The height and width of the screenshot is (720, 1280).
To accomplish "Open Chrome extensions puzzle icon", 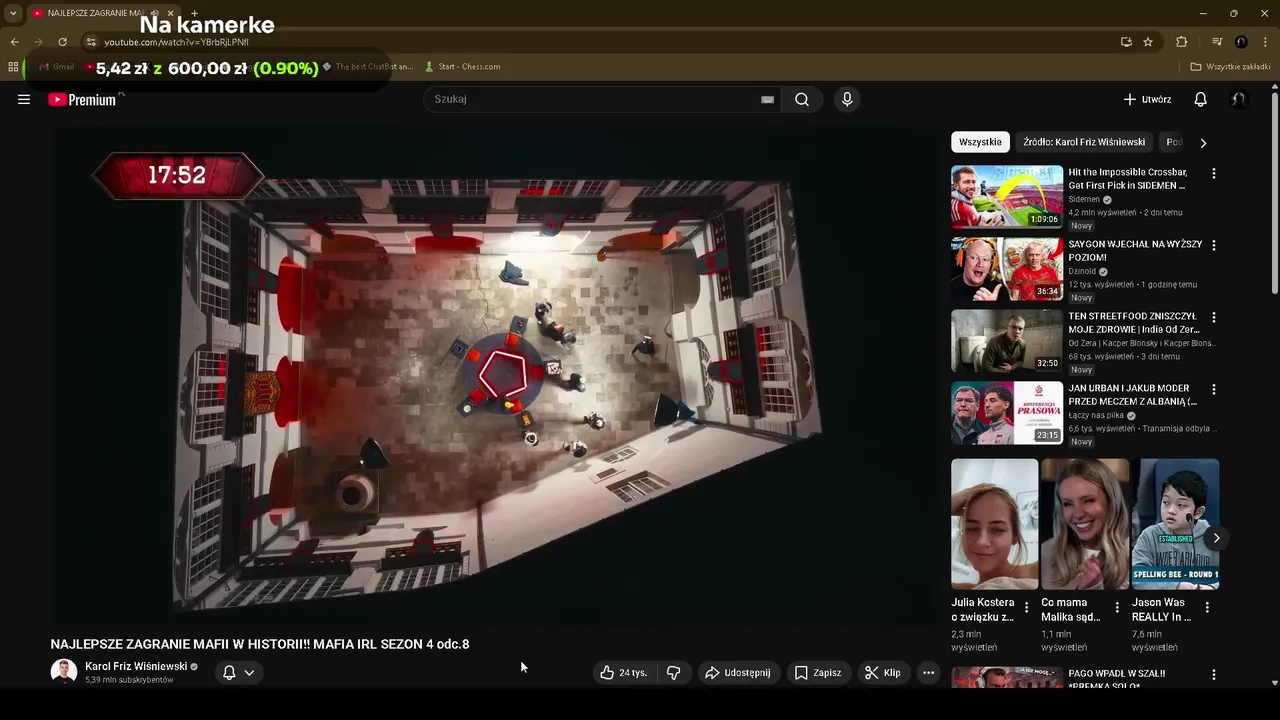I will click(x=1182, y=42).
